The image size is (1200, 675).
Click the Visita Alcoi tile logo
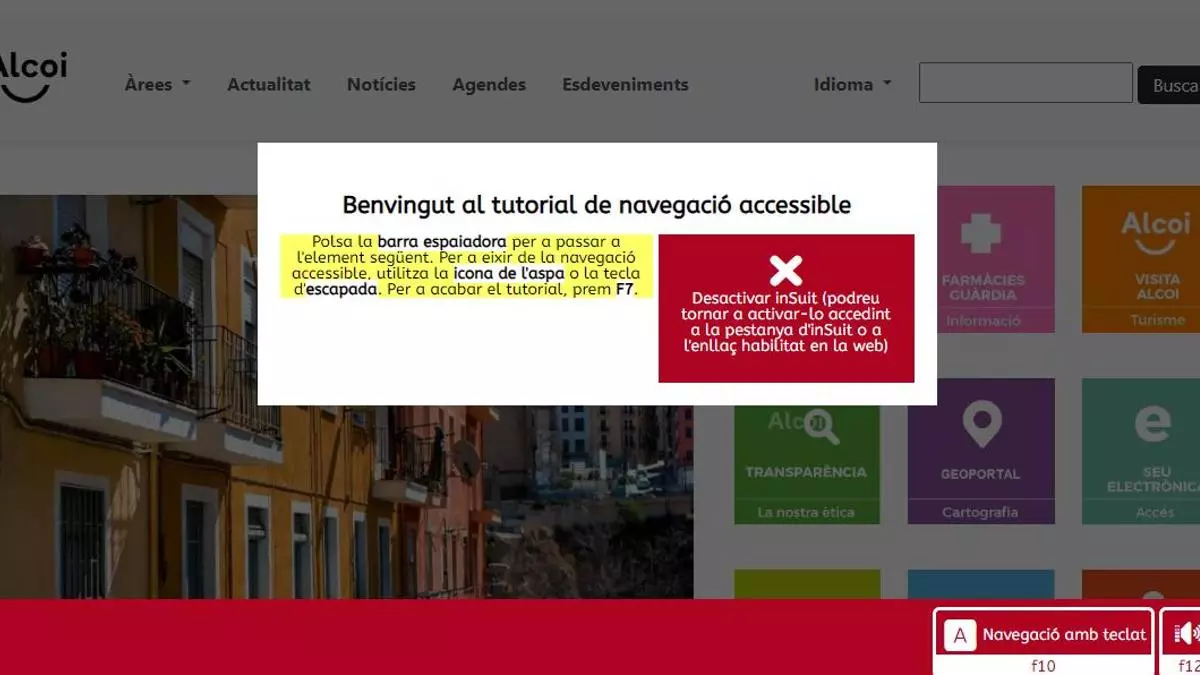[1155, 232]
